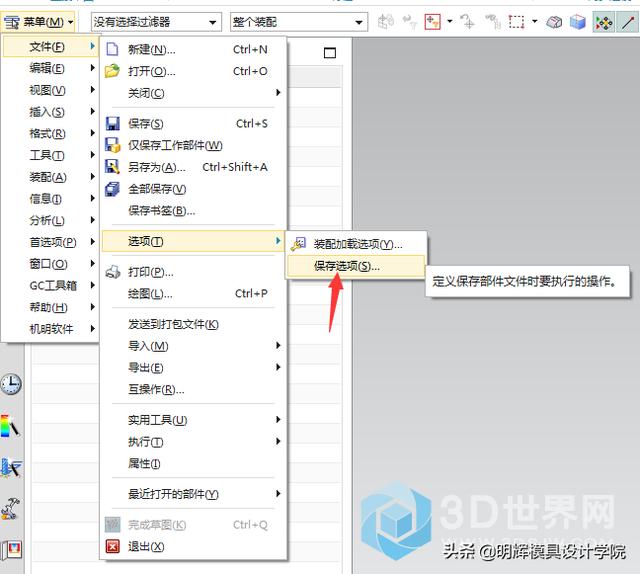Click the book-shaped sidebar icon at bottom

pyautogui.click(x=11, y=550)
